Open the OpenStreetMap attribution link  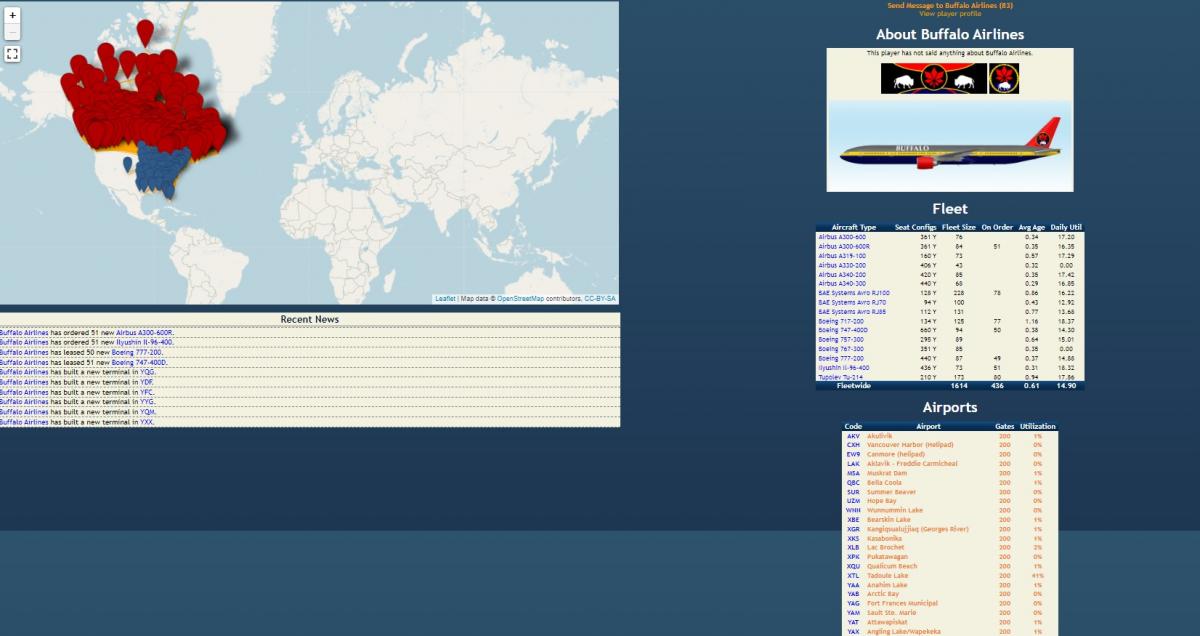[x=520, y=299]
